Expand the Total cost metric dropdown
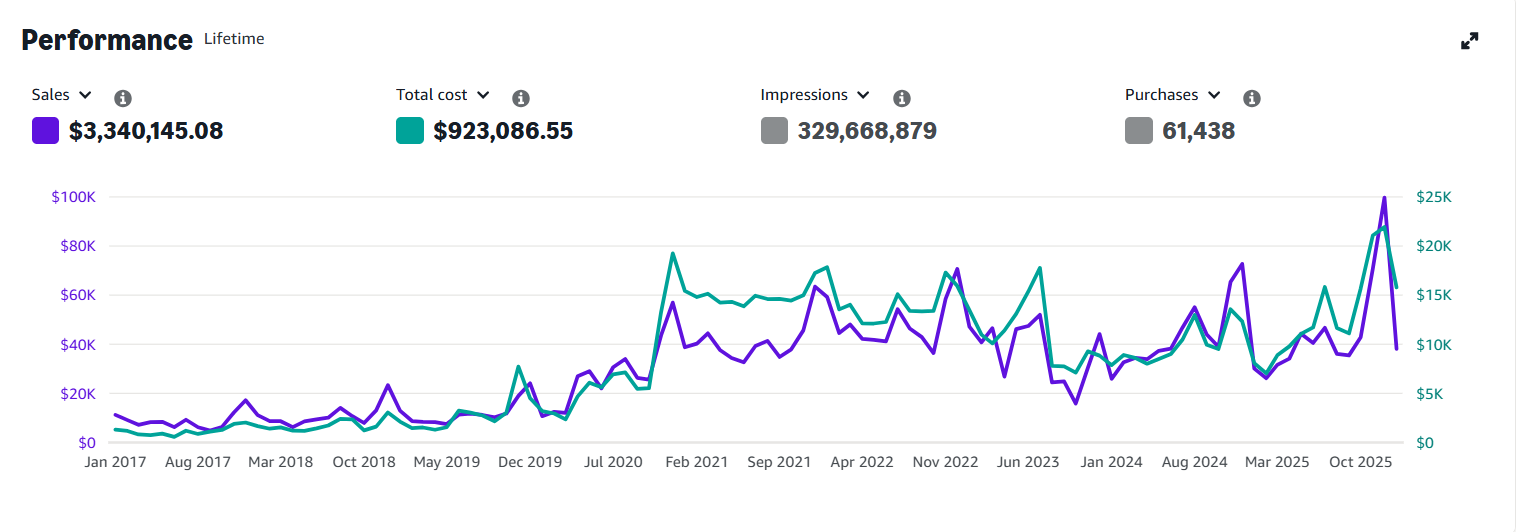The image size is (1516, 532). (x=443, y=95)
